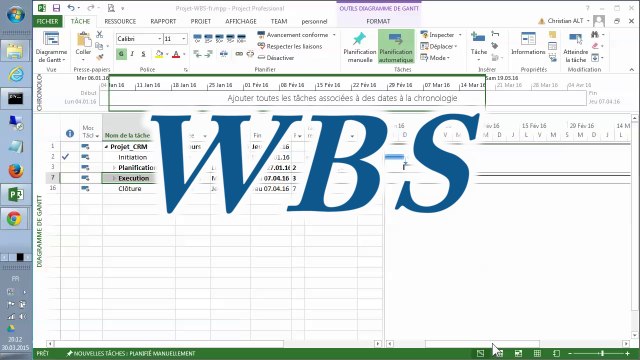Click the task notes icon in Propriétés
This screenshot has width=640, height=360.
click(x=552, y=35)
